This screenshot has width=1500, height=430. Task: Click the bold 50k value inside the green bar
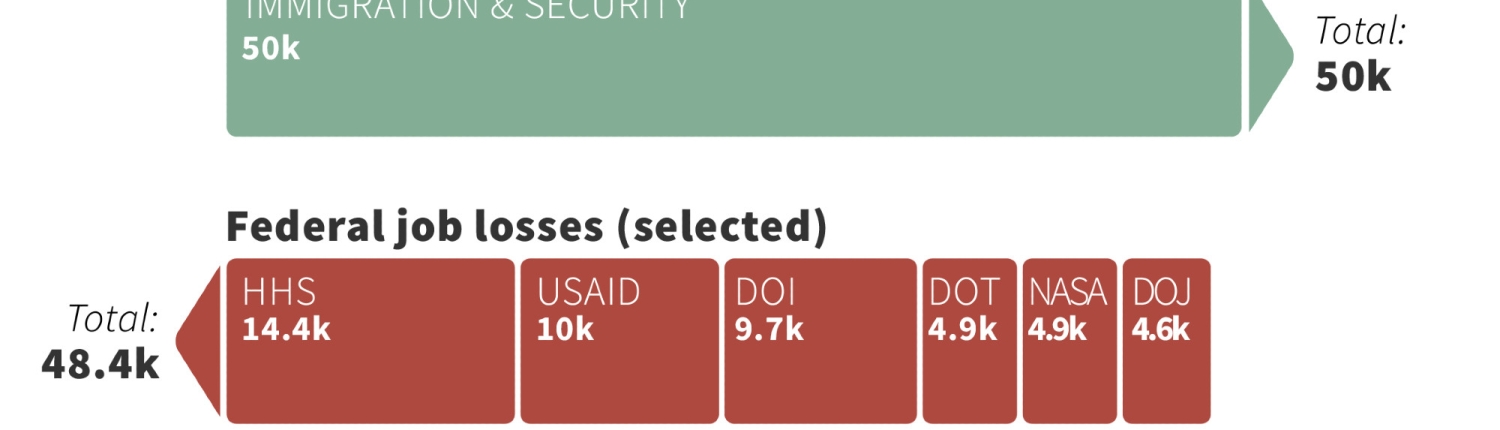pos(270,48)
